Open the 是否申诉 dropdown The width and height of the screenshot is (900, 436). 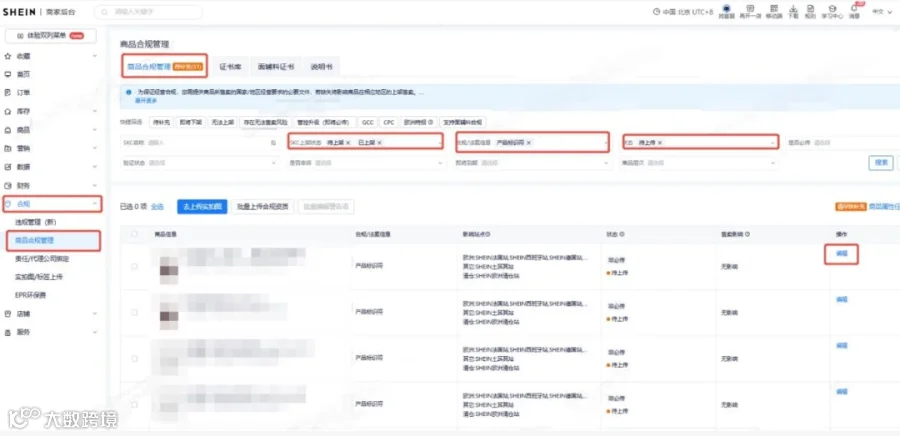[x=366, y=163]
